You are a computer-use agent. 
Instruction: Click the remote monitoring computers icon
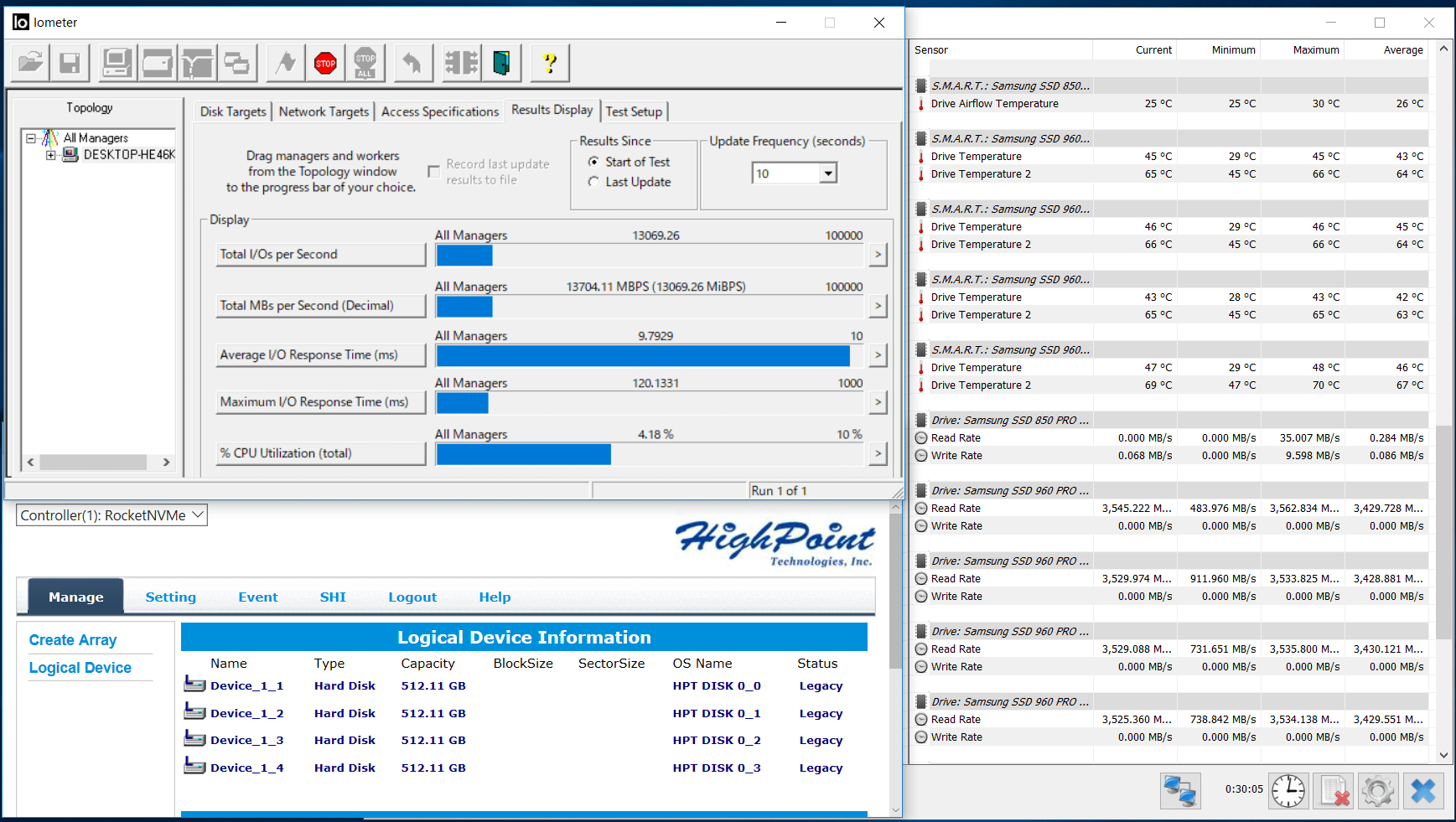pyautogui.click(x=1180, y=790)
